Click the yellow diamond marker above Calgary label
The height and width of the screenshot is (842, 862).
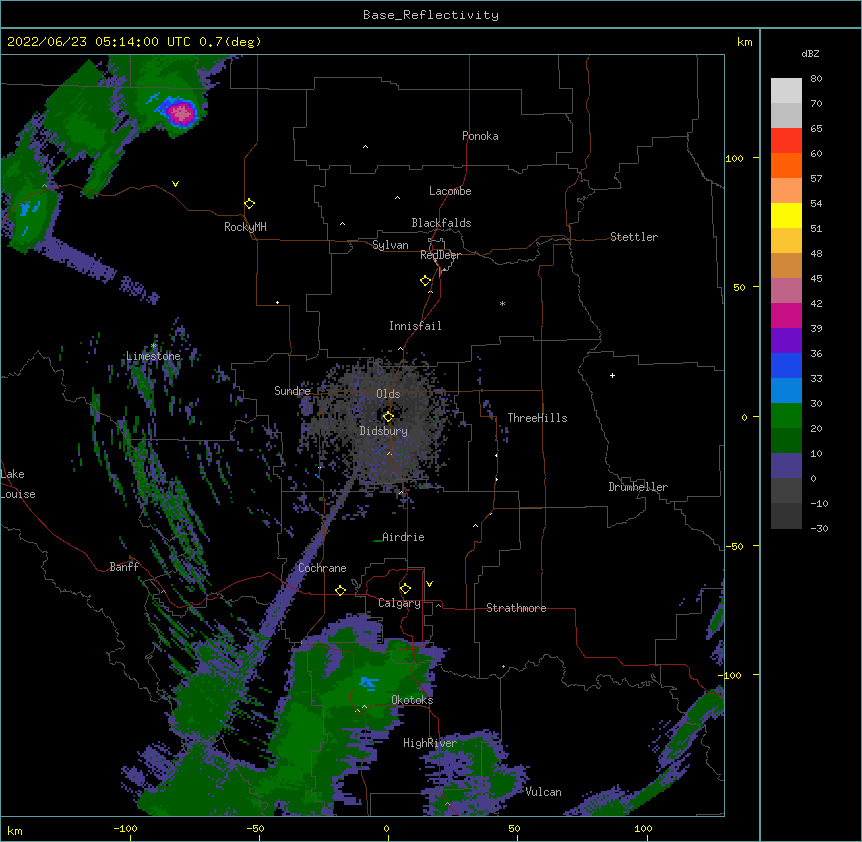tap(405, 589)
